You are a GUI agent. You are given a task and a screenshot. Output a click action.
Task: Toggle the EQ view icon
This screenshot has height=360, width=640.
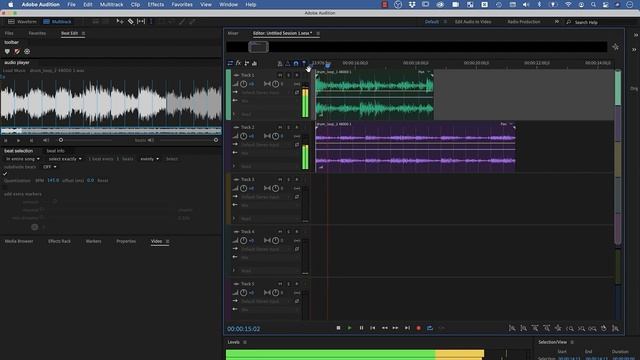click(x=255, y=63)
